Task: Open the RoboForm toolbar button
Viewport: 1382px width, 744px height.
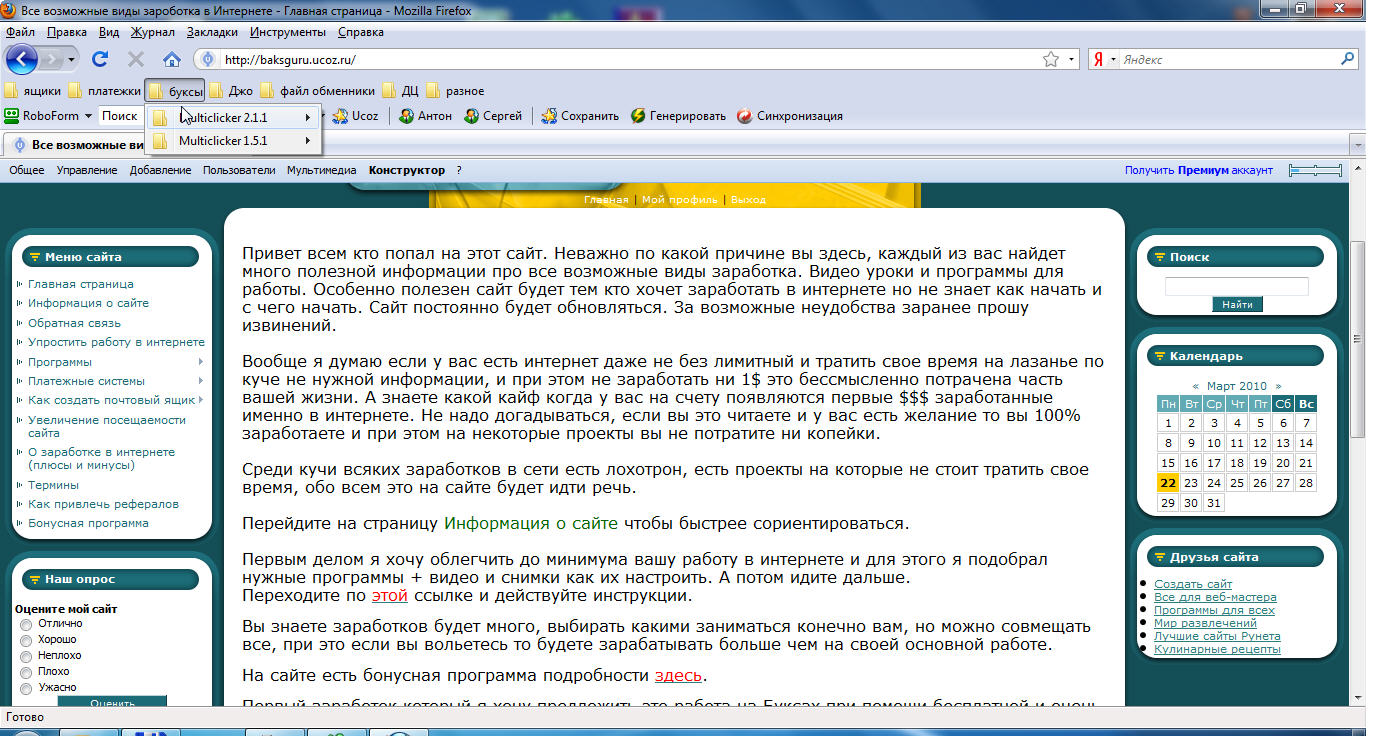Action: point(42,116)
